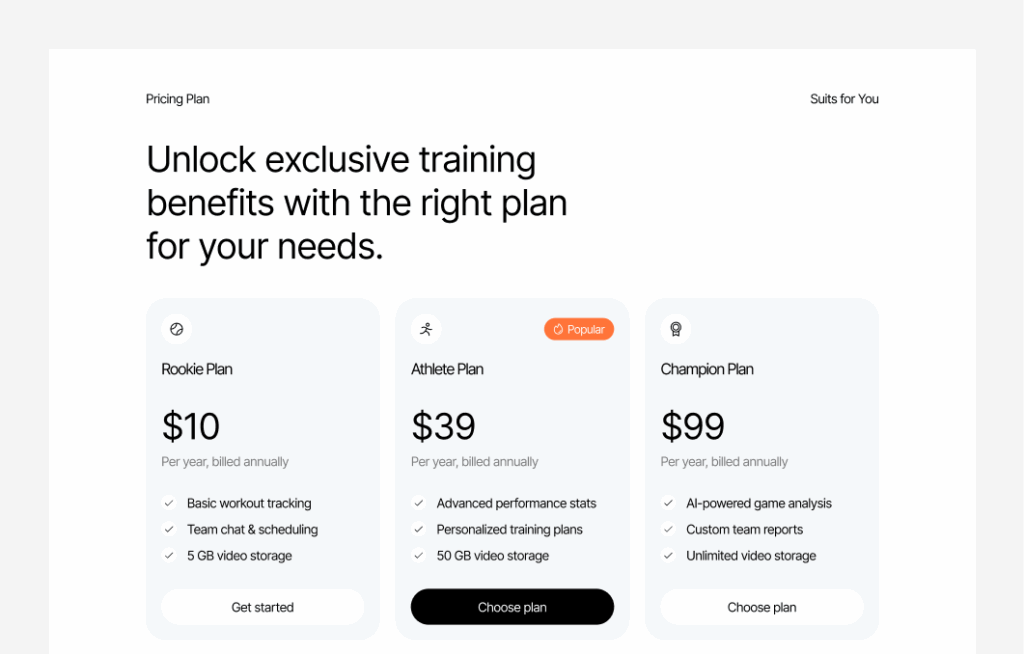Select the medal icon on the Champion Plan card

click(x=675, y=328)
